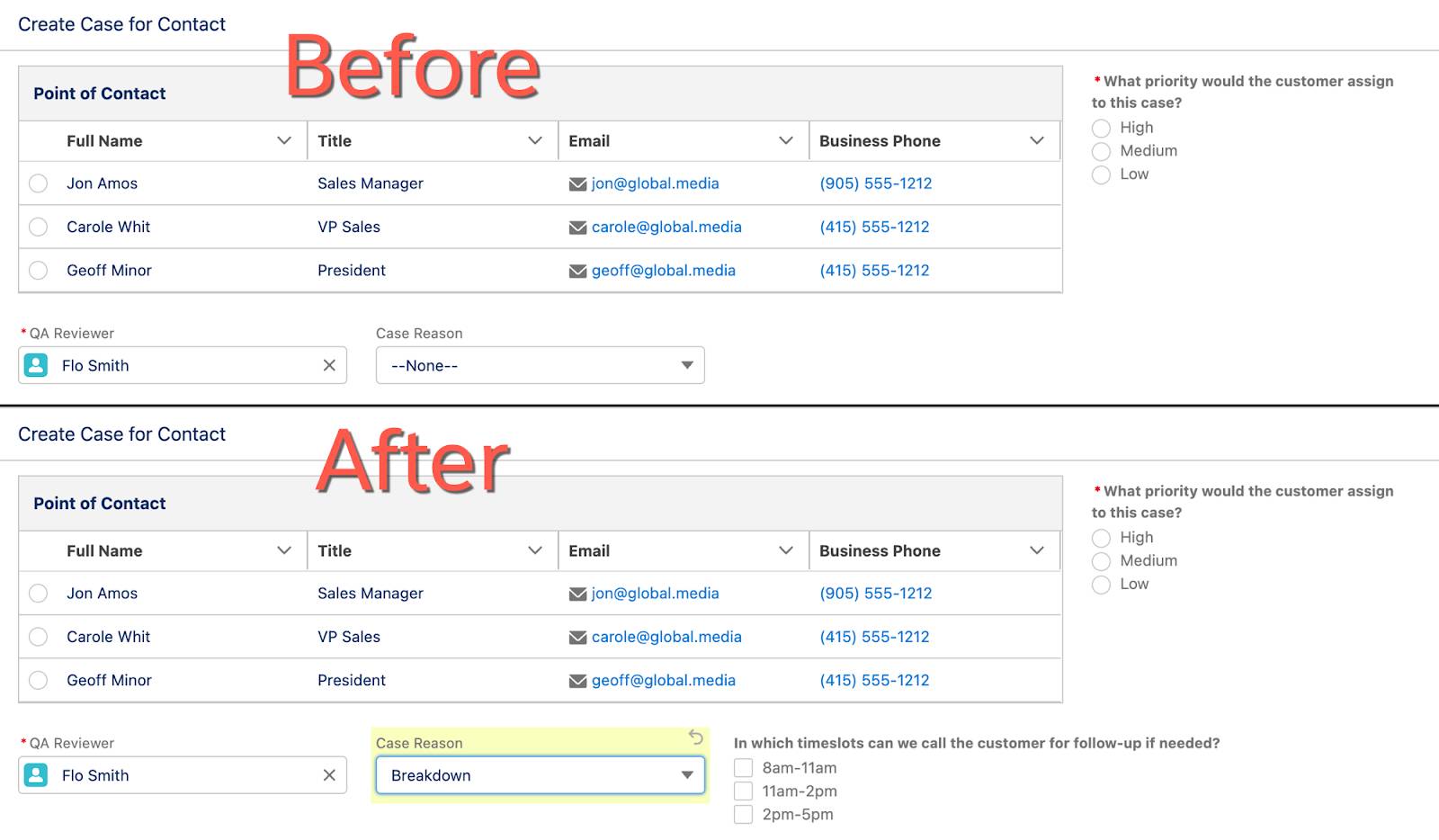Remove Flo Smith using the X icon
Screen dimensions: 1439x840
coord(327,365)
